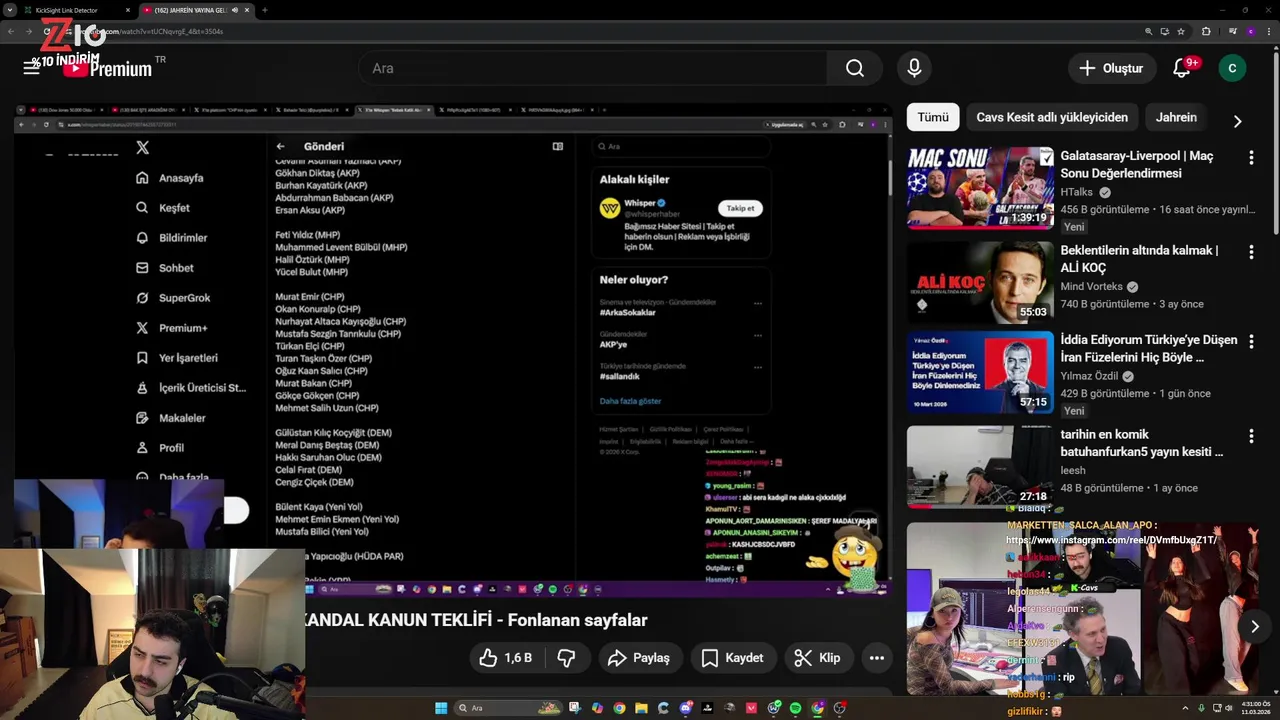Image resolution: width=1280 pixels, height=720 pixels.
Task: Focus the YouTube 'Ara' search field
Action: (x=593, y=68)
